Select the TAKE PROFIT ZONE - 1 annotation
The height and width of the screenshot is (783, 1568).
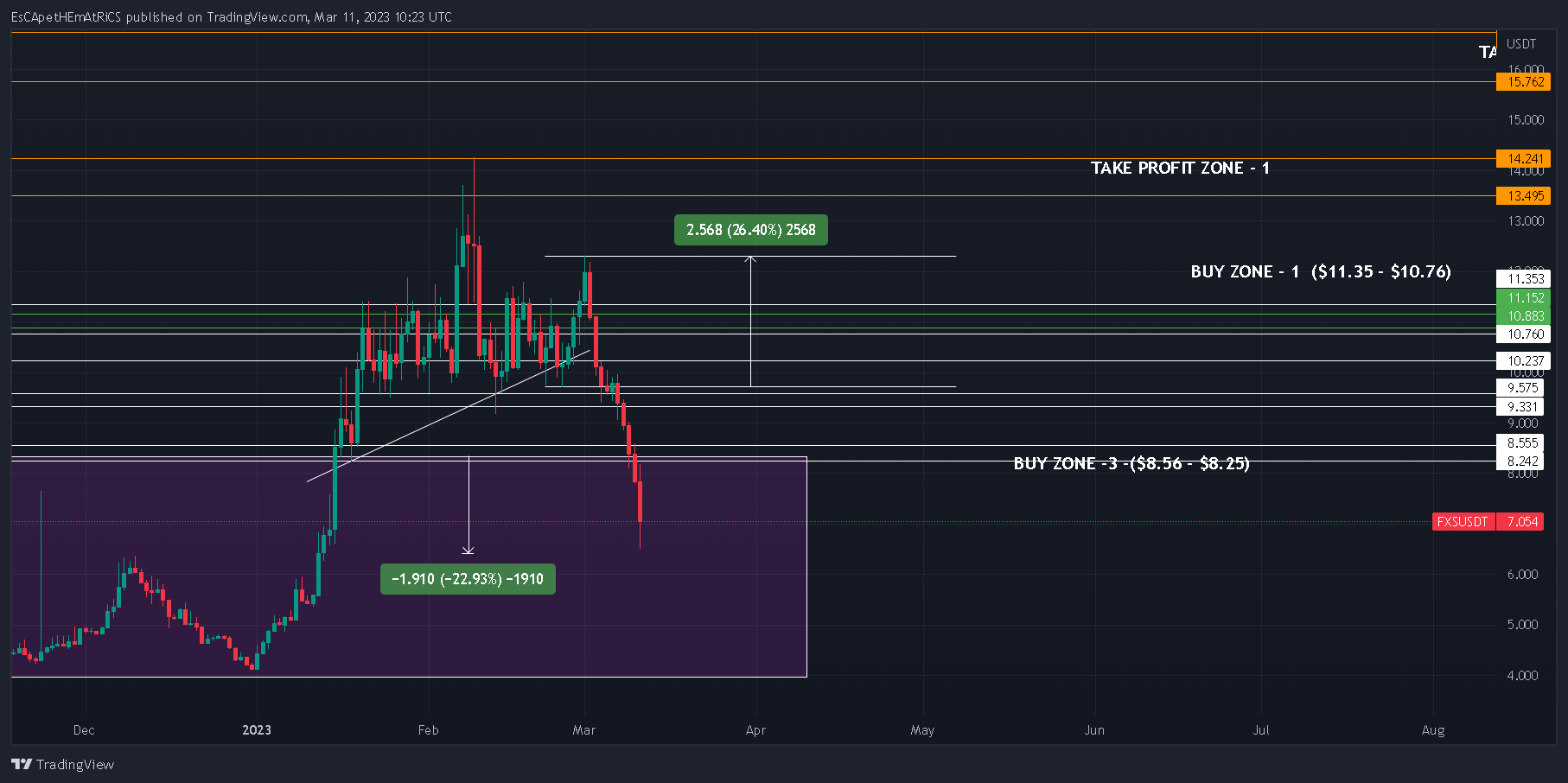pos(1180,169)
